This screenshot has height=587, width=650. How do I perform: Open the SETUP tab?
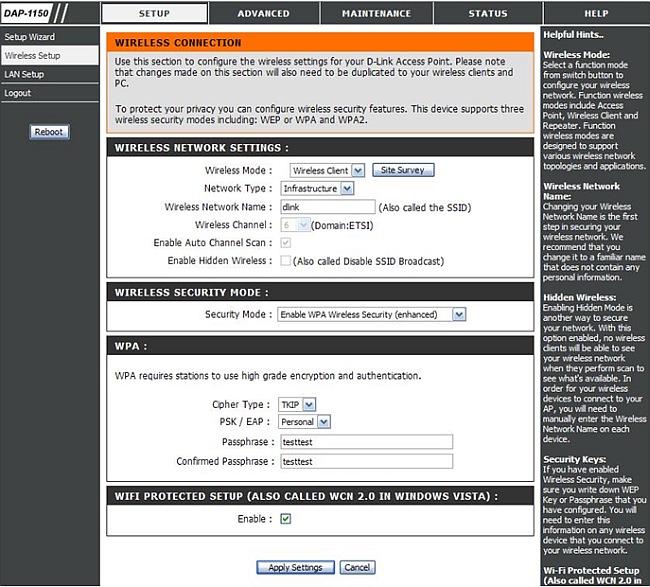pyautogui.click(x=154, y=14)
